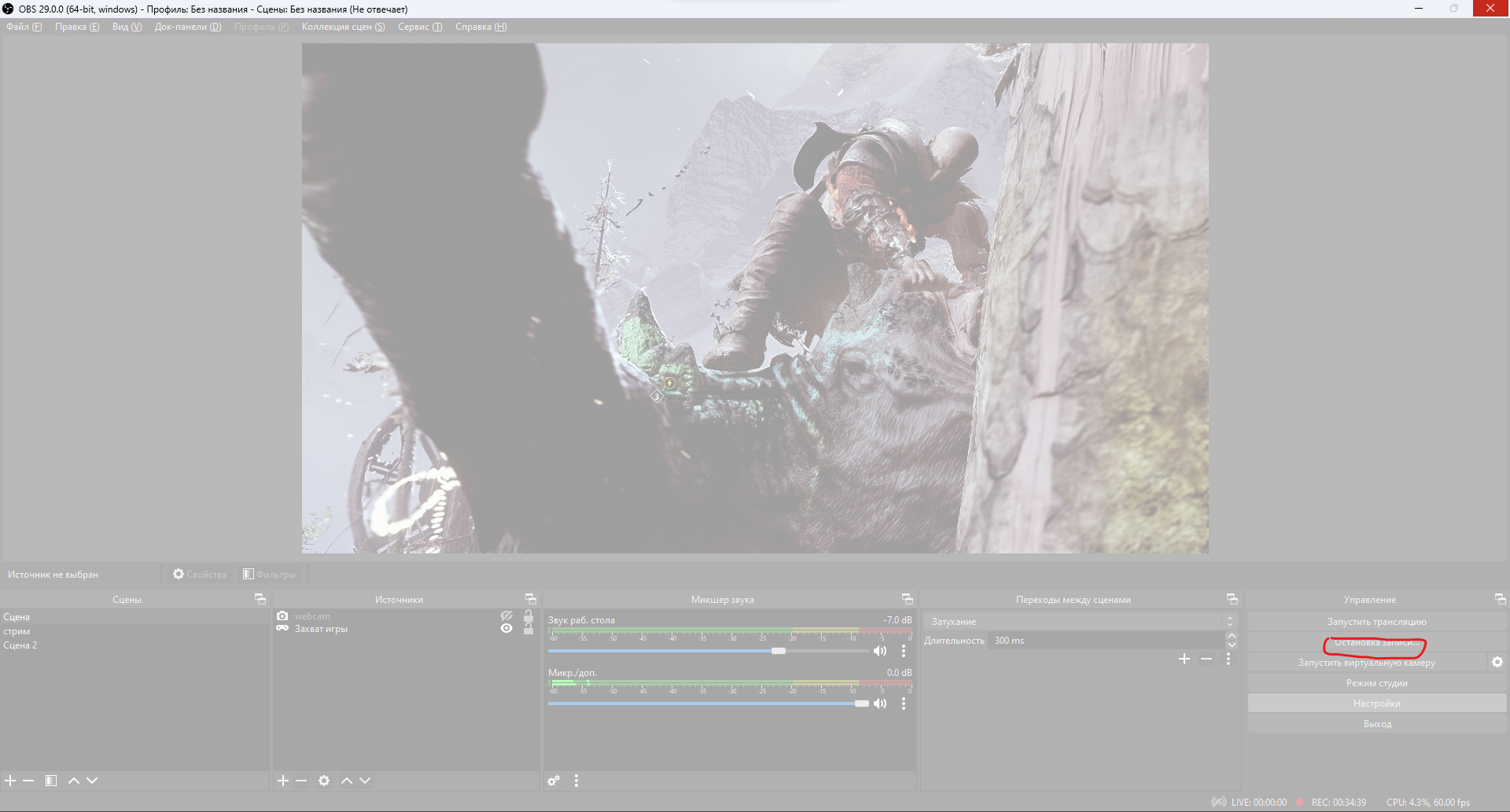1510x812 pixels.
Task: Add a transition with plus icon
Action: click(x=1184, y=659)
